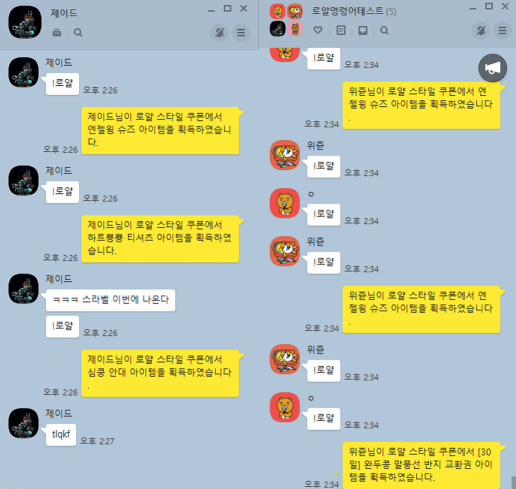Open the album icon in group chat header
Screen dimensions: 516x489
tap(363, 31)
